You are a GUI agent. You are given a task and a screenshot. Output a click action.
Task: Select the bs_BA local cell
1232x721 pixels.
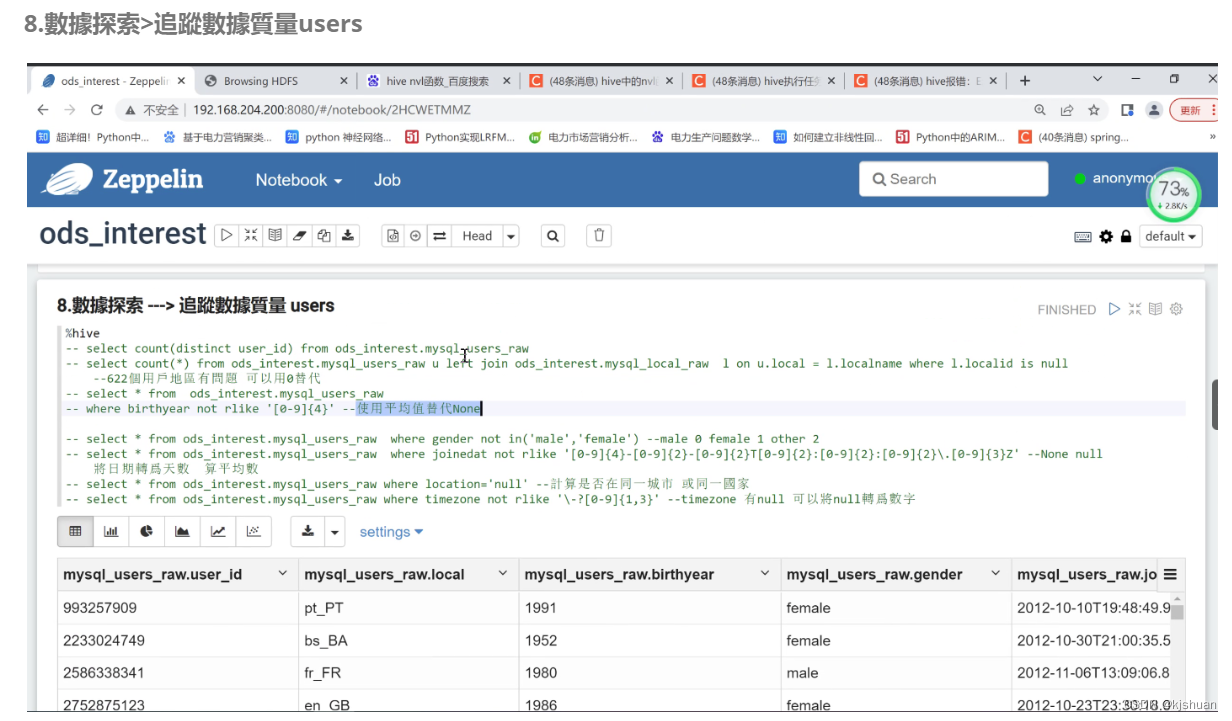pyautogui.click(x=408, y=641)
